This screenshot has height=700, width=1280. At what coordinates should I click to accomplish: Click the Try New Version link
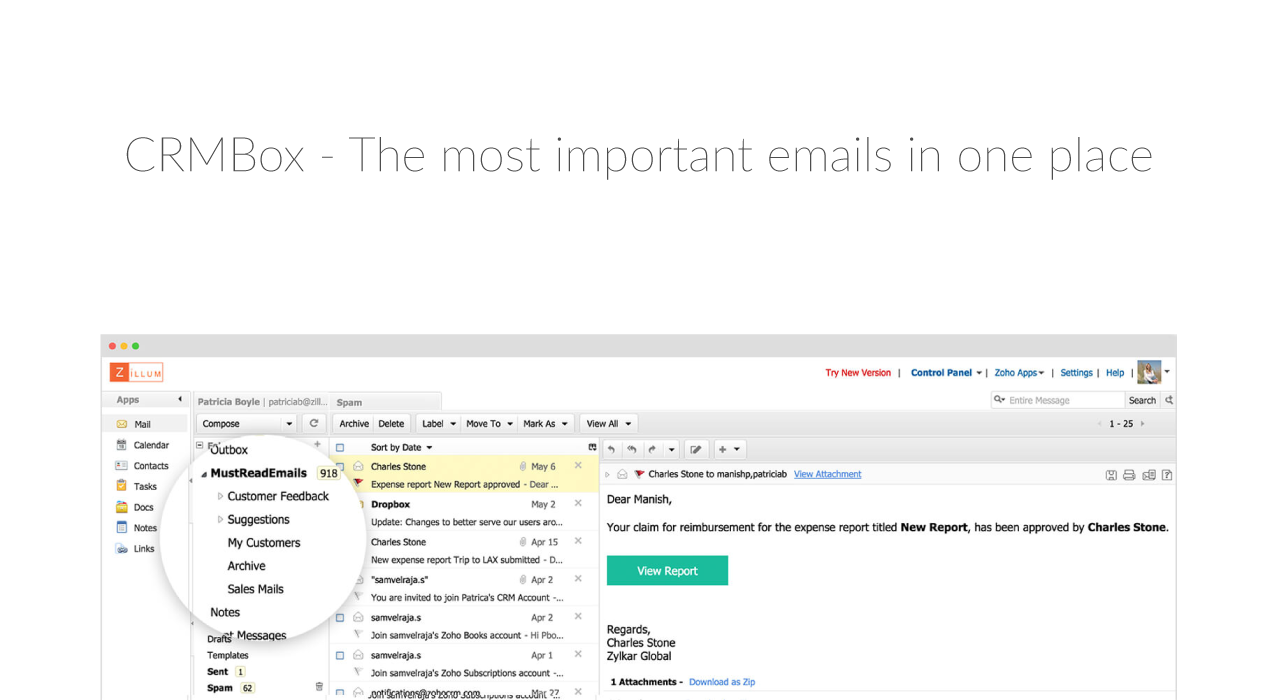(x=858, y=373)
